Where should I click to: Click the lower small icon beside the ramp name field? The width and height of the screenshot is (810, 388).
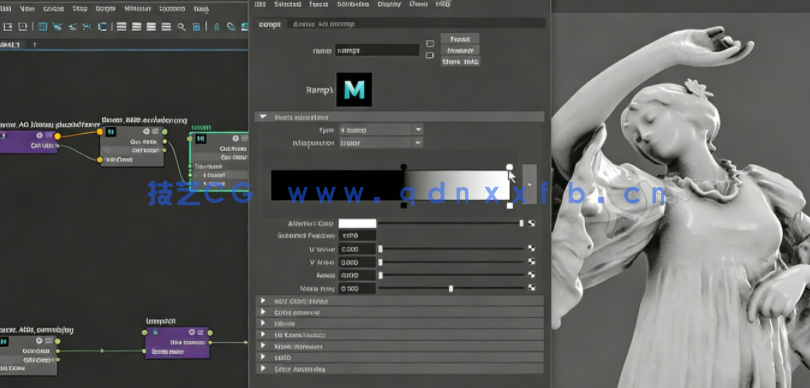pyautogui.click(x=430, y=55)
